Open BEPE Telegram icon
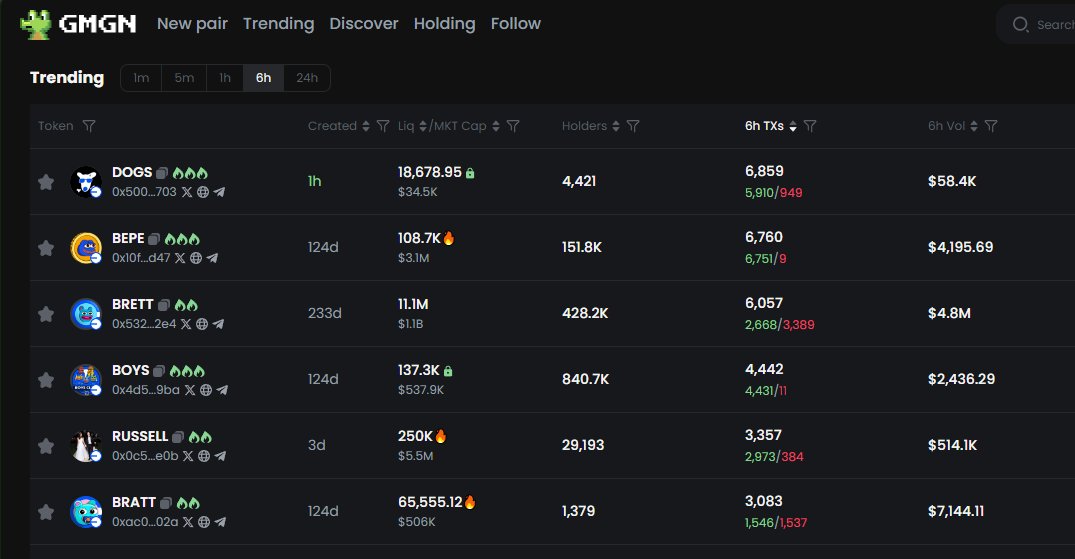Screen dimensions: 1075x559 click(x=213, y=258)
